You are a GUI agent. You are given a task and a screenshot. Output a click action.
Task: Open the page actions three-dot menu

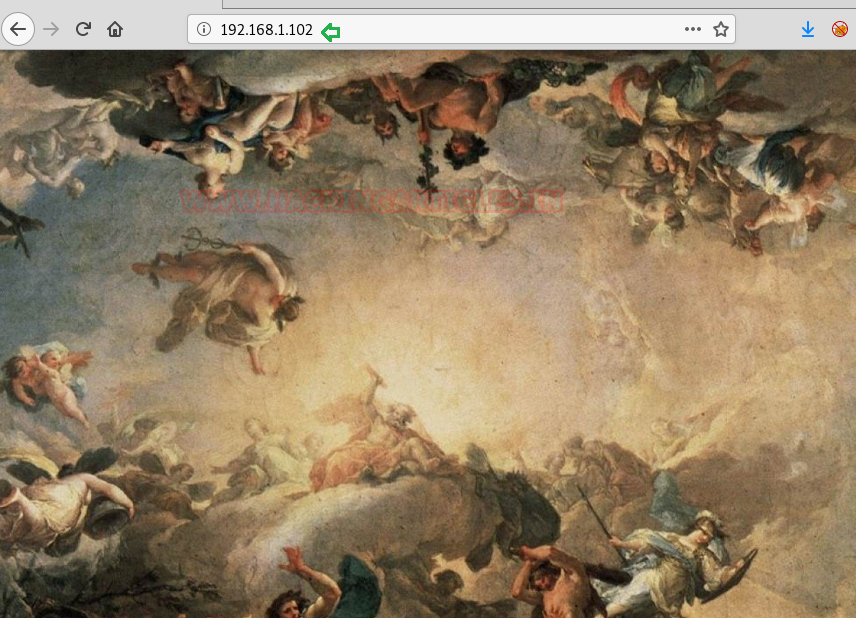(x=693, y=29)
